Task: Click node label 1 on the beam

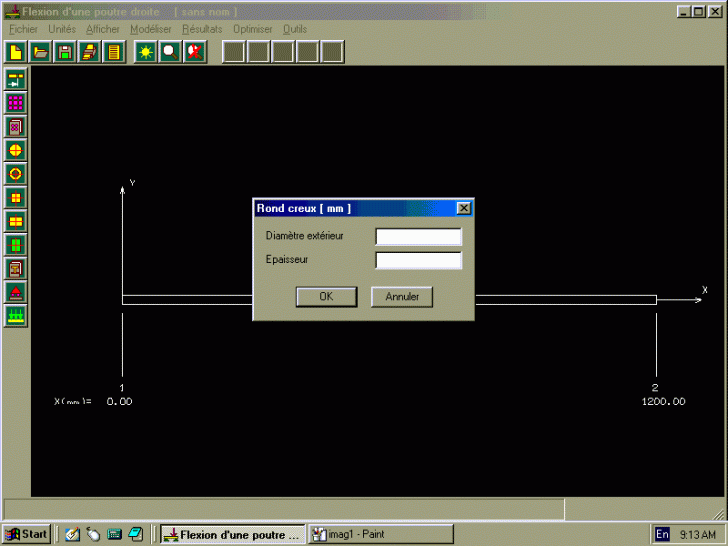Action: [x=122, y=388]
